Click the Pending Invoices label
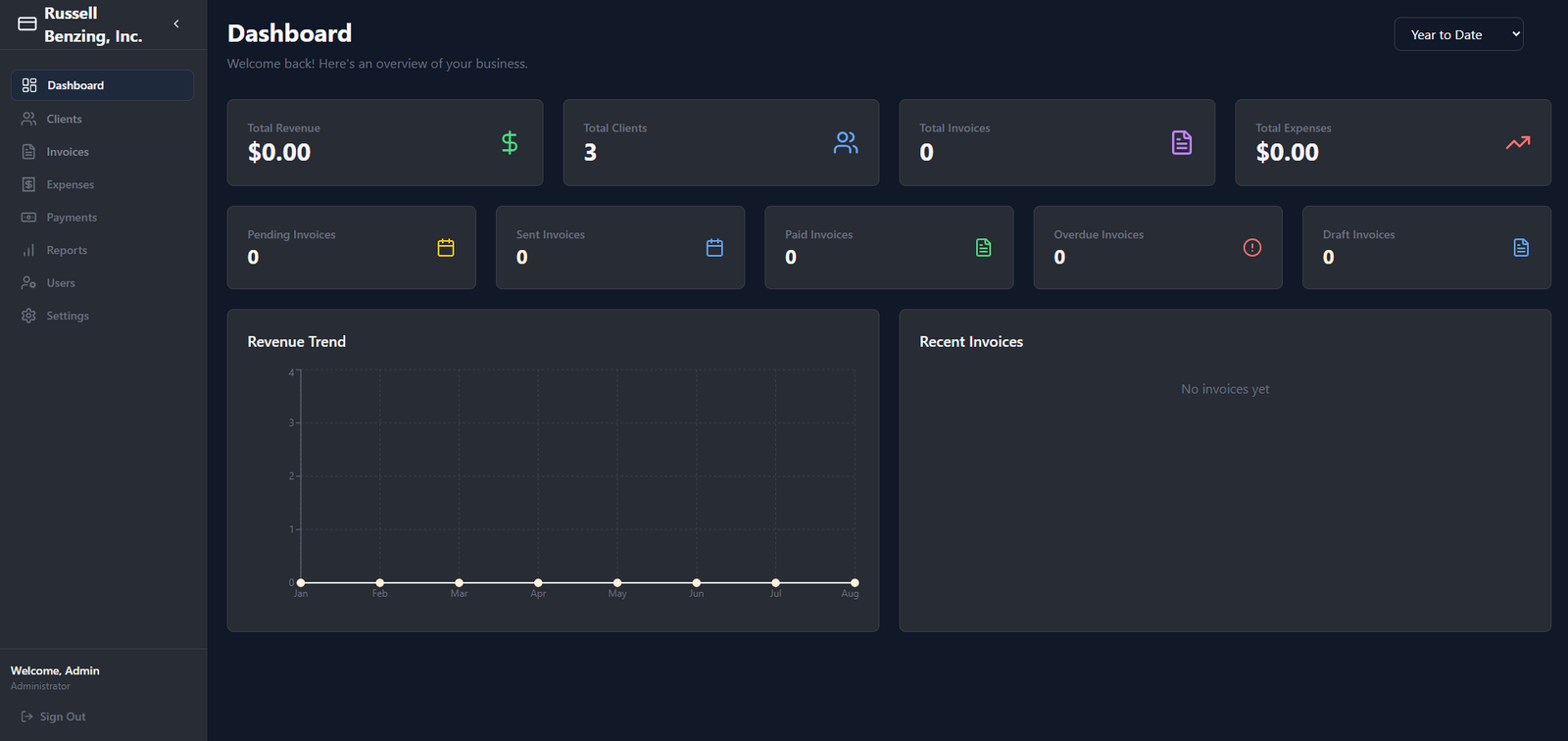The image size is (1568, 741). 291,235
